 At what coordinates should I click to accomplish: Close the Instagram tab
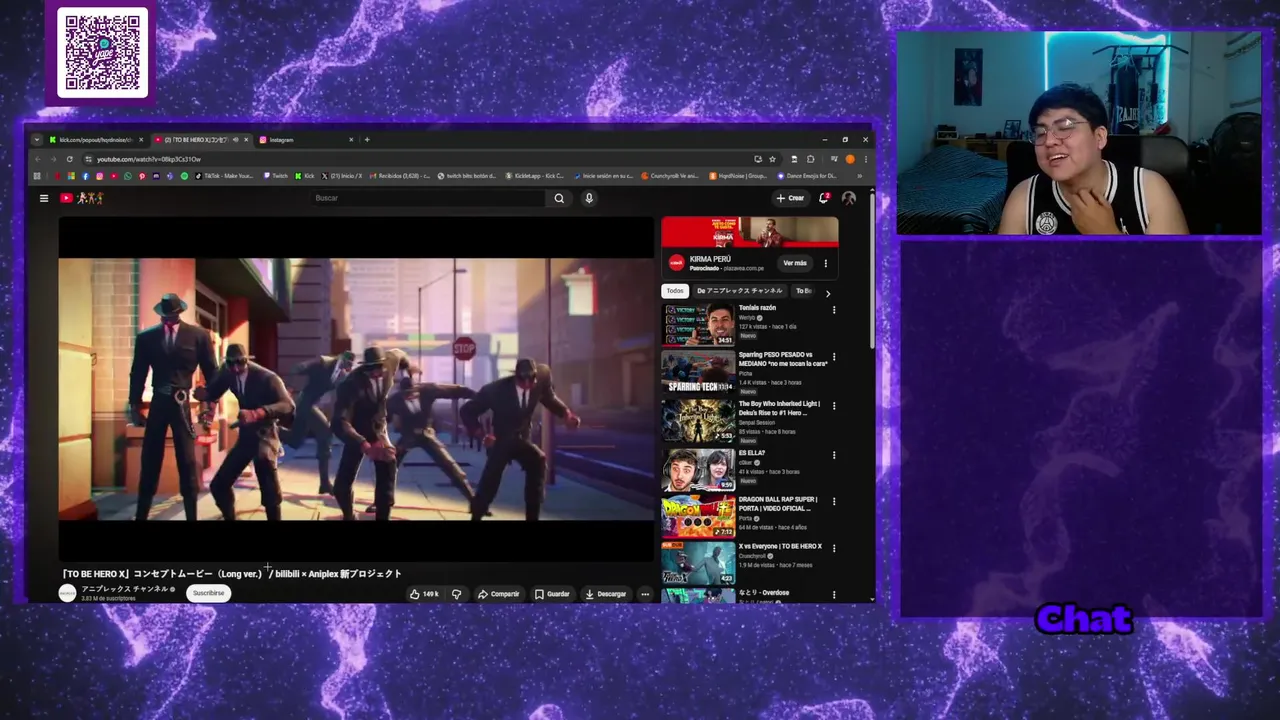tap(351, 140)
